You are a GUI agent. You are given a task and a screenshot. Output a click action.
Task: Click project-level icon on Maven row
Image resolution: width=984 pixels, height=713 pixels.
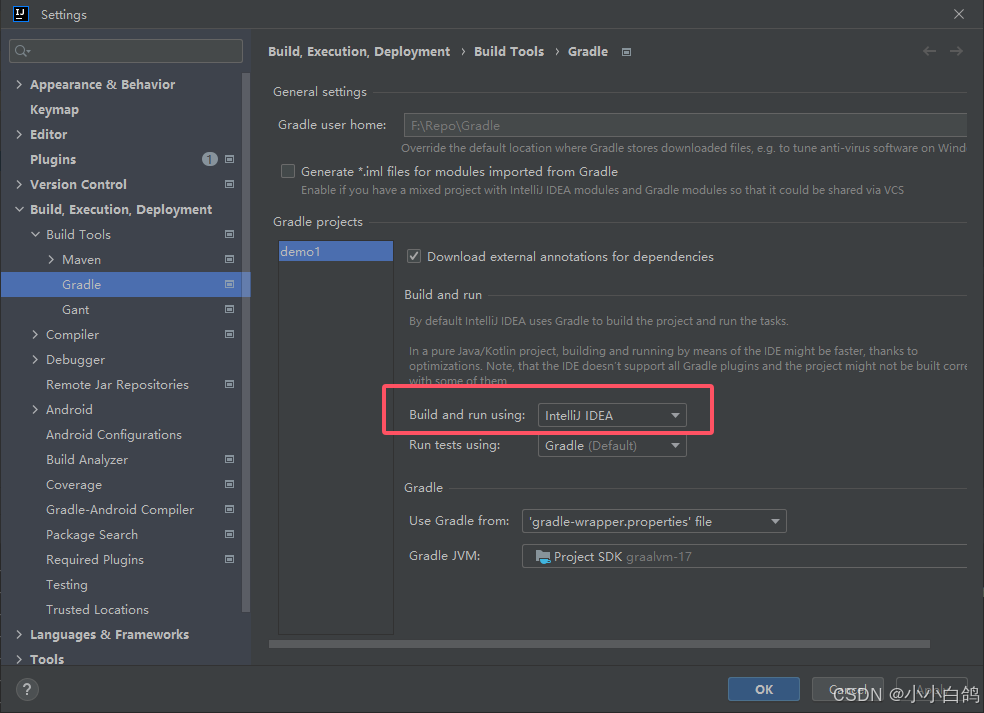(x=230, y=259)
